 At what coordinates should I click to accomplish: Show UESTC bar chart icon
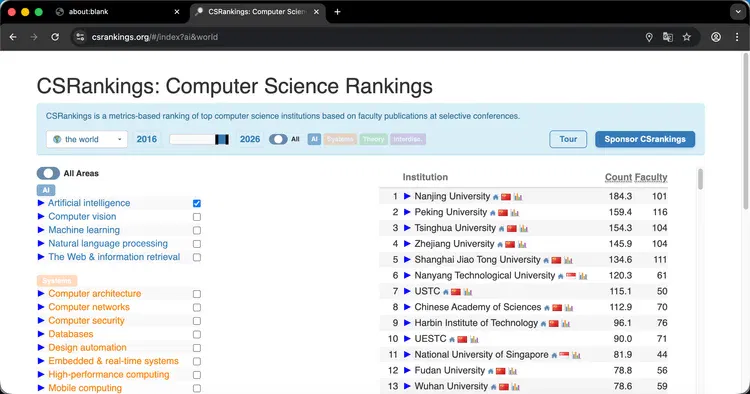coord(474,339)
